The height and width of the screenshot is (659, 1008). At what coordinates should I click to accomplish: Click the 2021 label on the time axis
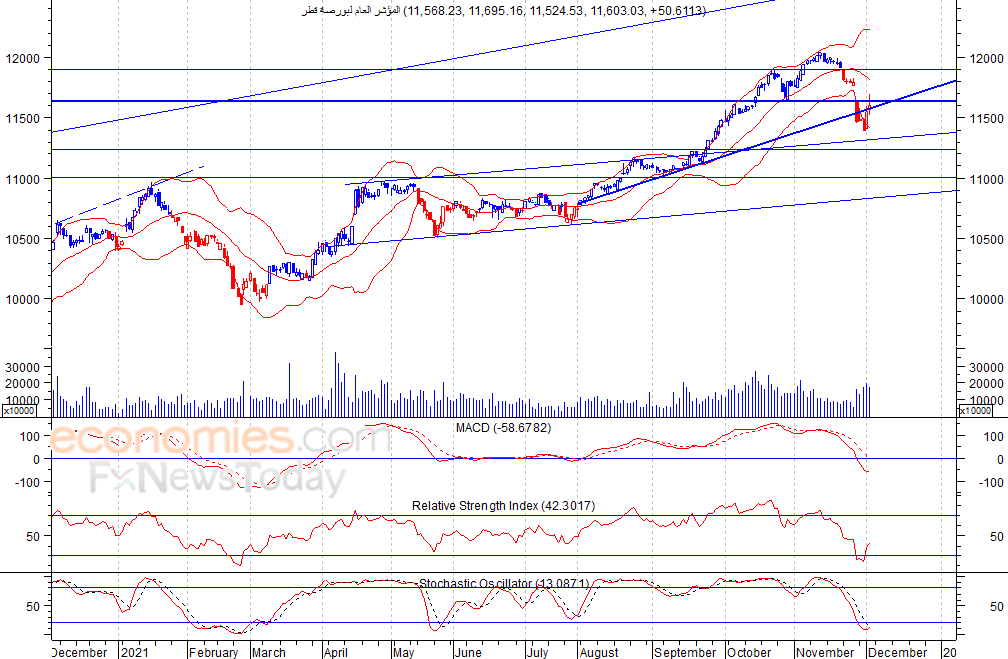pos(135,652)
